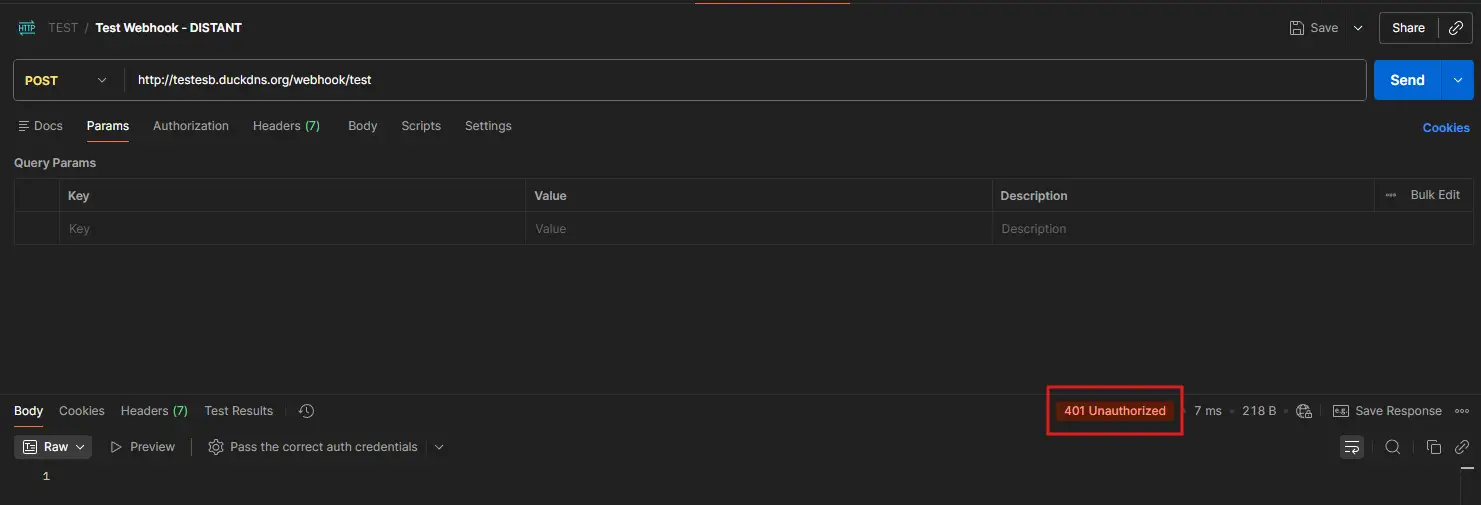Click the network information globe icon

[1303, 411]
